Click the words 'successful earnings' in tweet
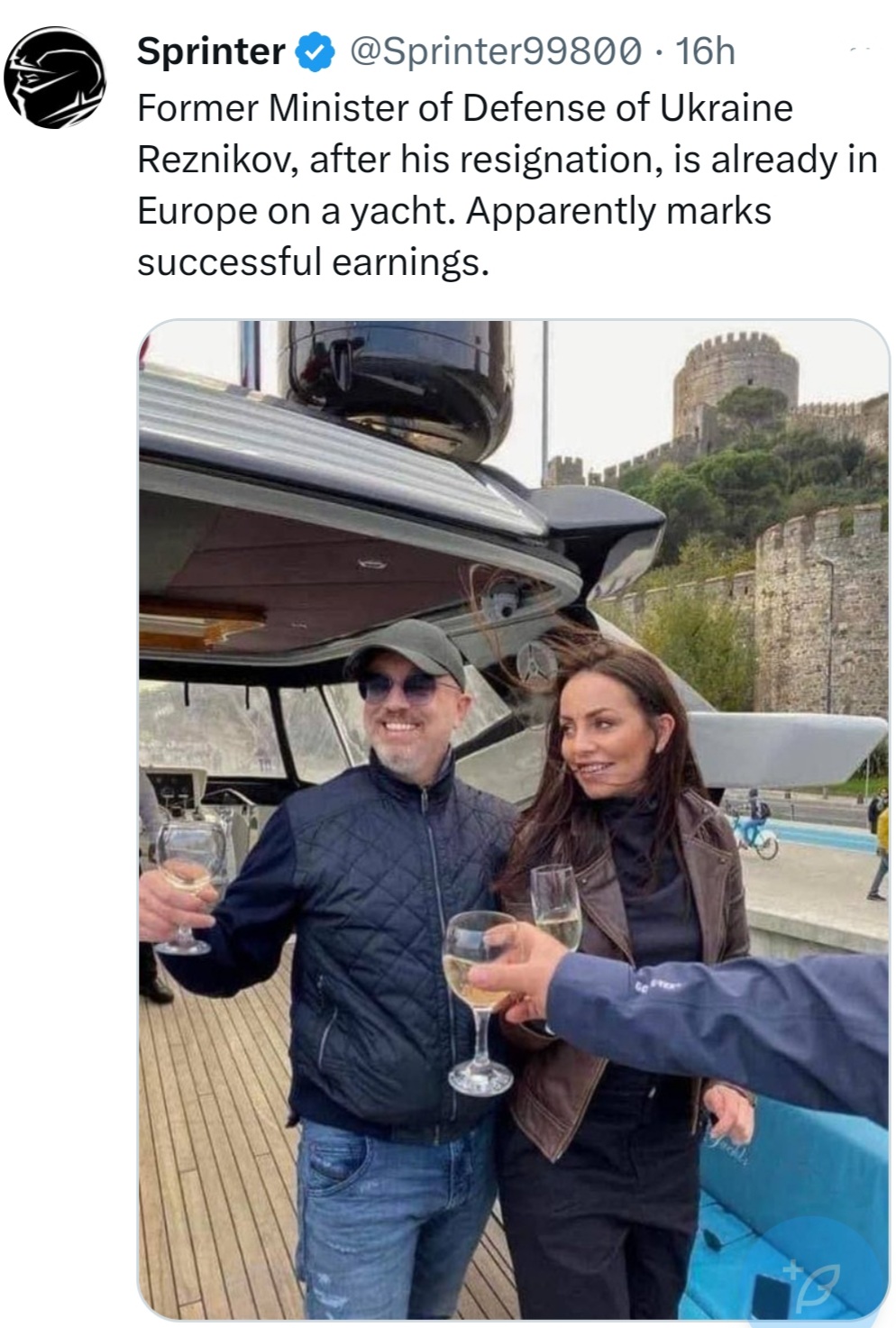896x1328 pixels. pyautogui.click(x=311, y=262)
